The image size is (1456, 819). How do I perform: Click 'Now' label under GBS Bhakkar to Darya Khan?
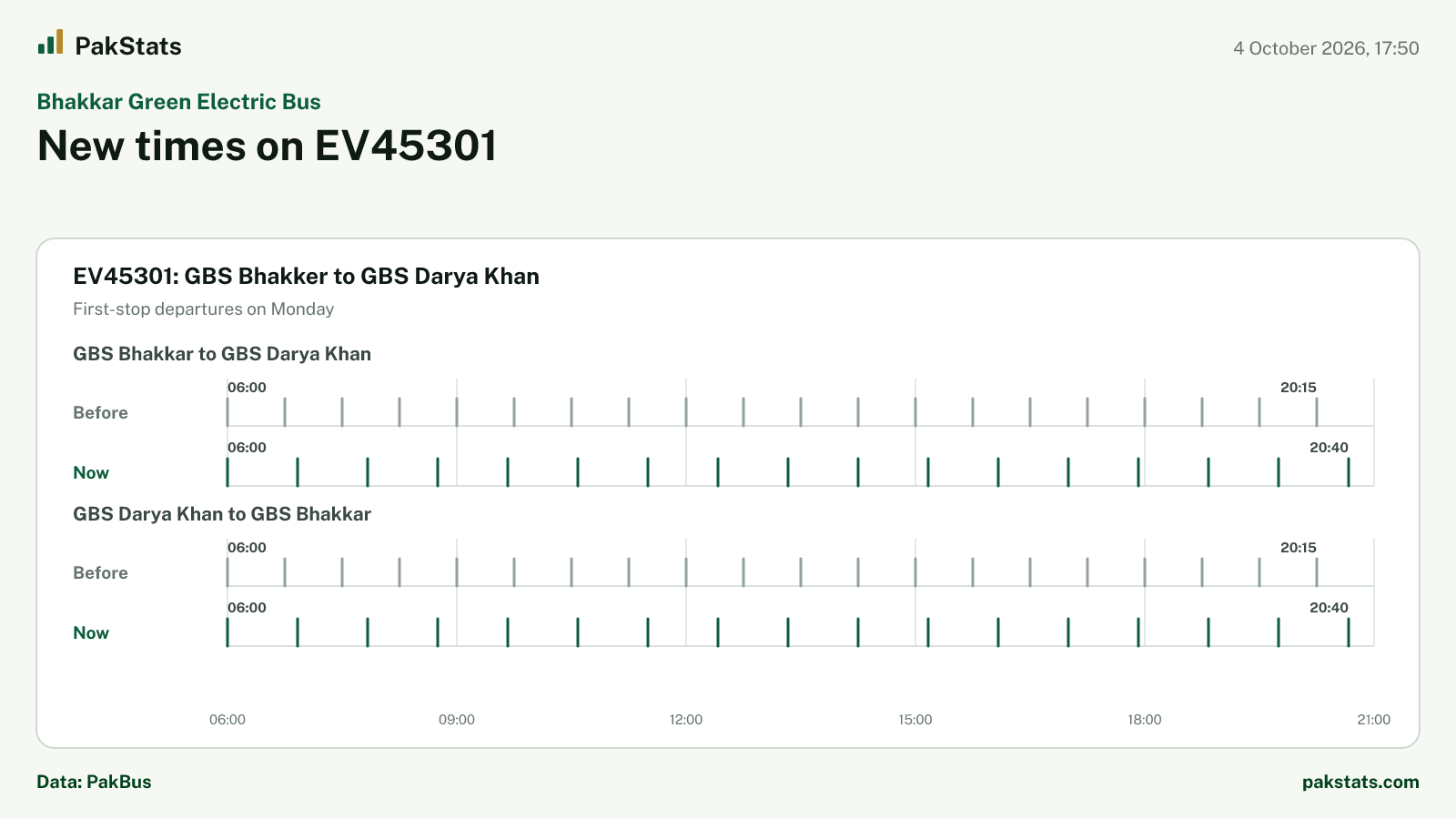pos(91,473)
